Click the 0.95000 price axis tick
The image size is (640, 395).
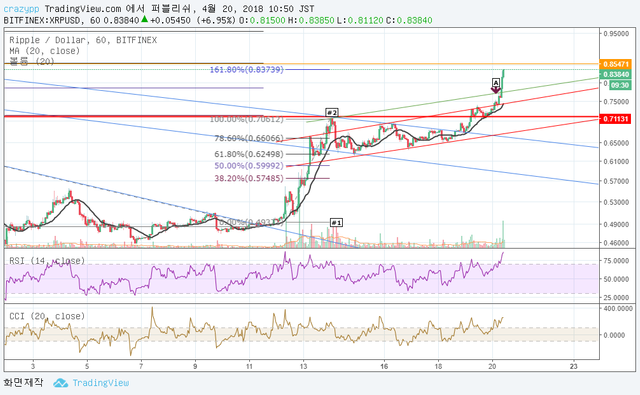[x=616, y=34]
